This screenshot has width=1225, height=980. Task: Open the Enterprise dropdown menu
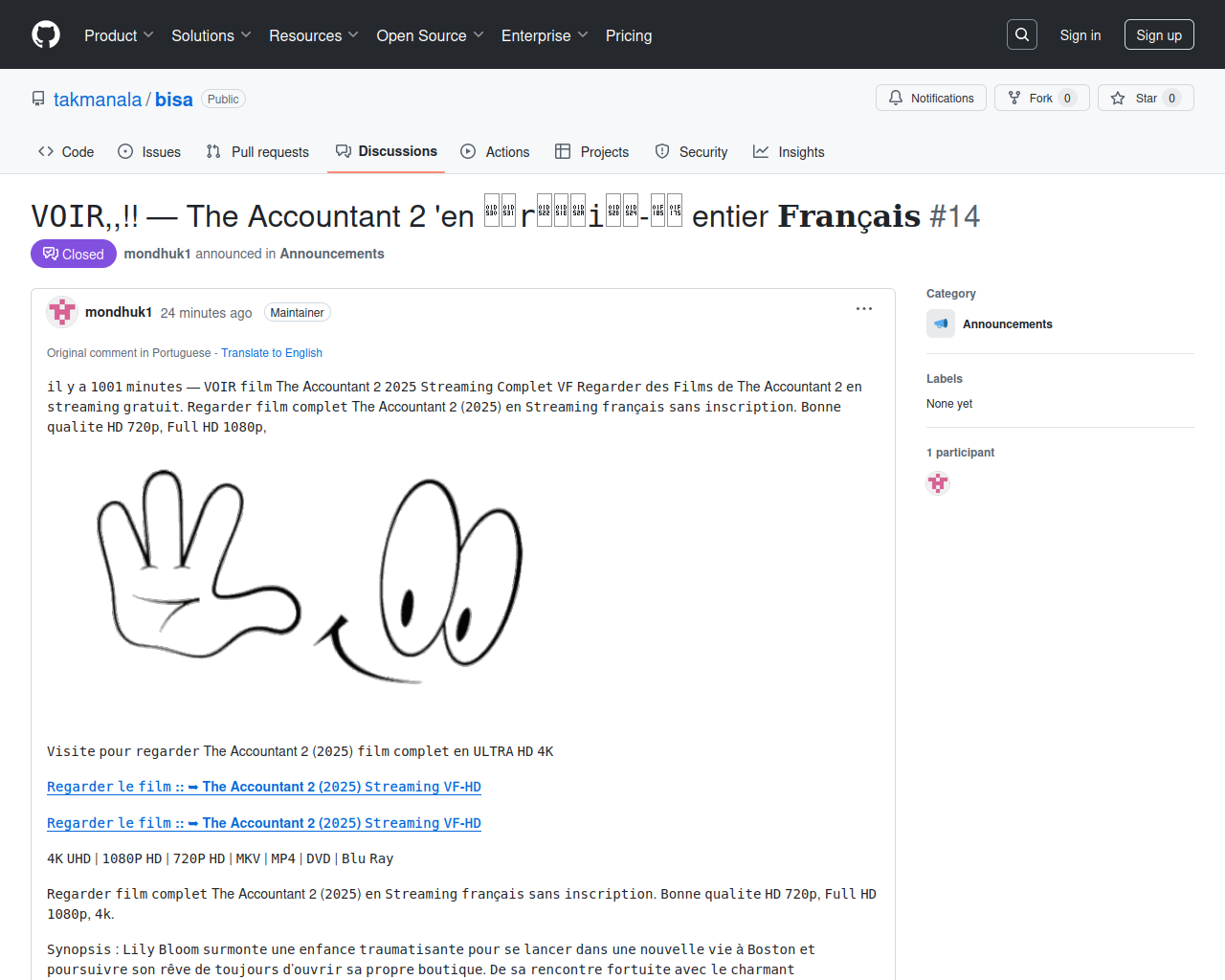click(546, 35)
